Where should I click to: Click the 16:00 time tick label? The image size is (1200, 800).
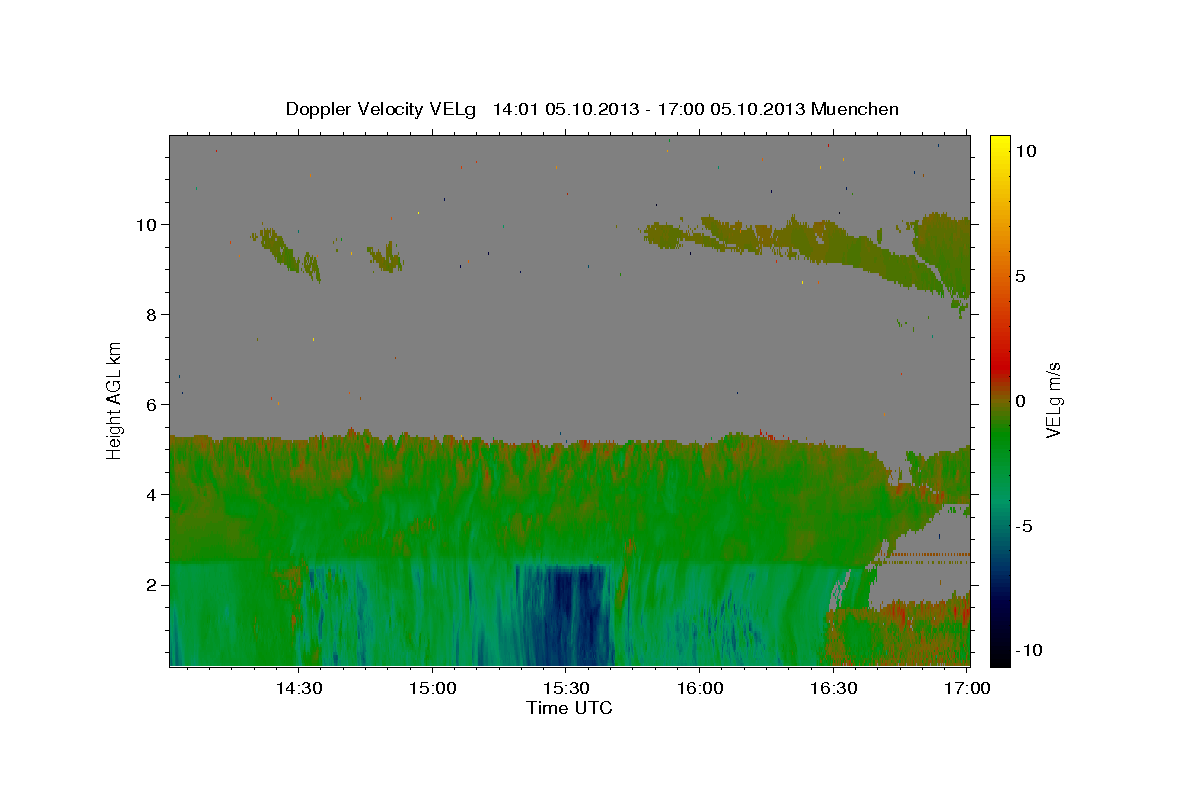[700, 689]
